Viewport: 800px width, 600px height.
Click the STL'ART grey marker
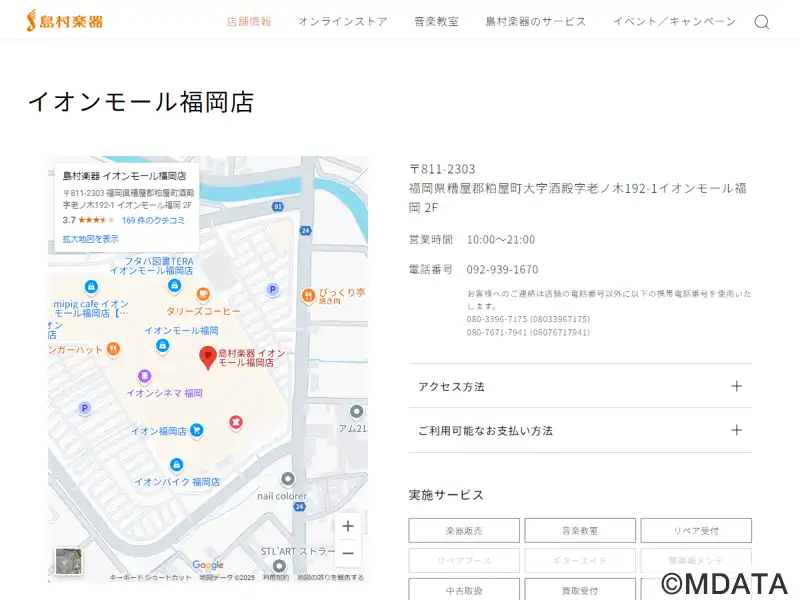click(279, 566)
